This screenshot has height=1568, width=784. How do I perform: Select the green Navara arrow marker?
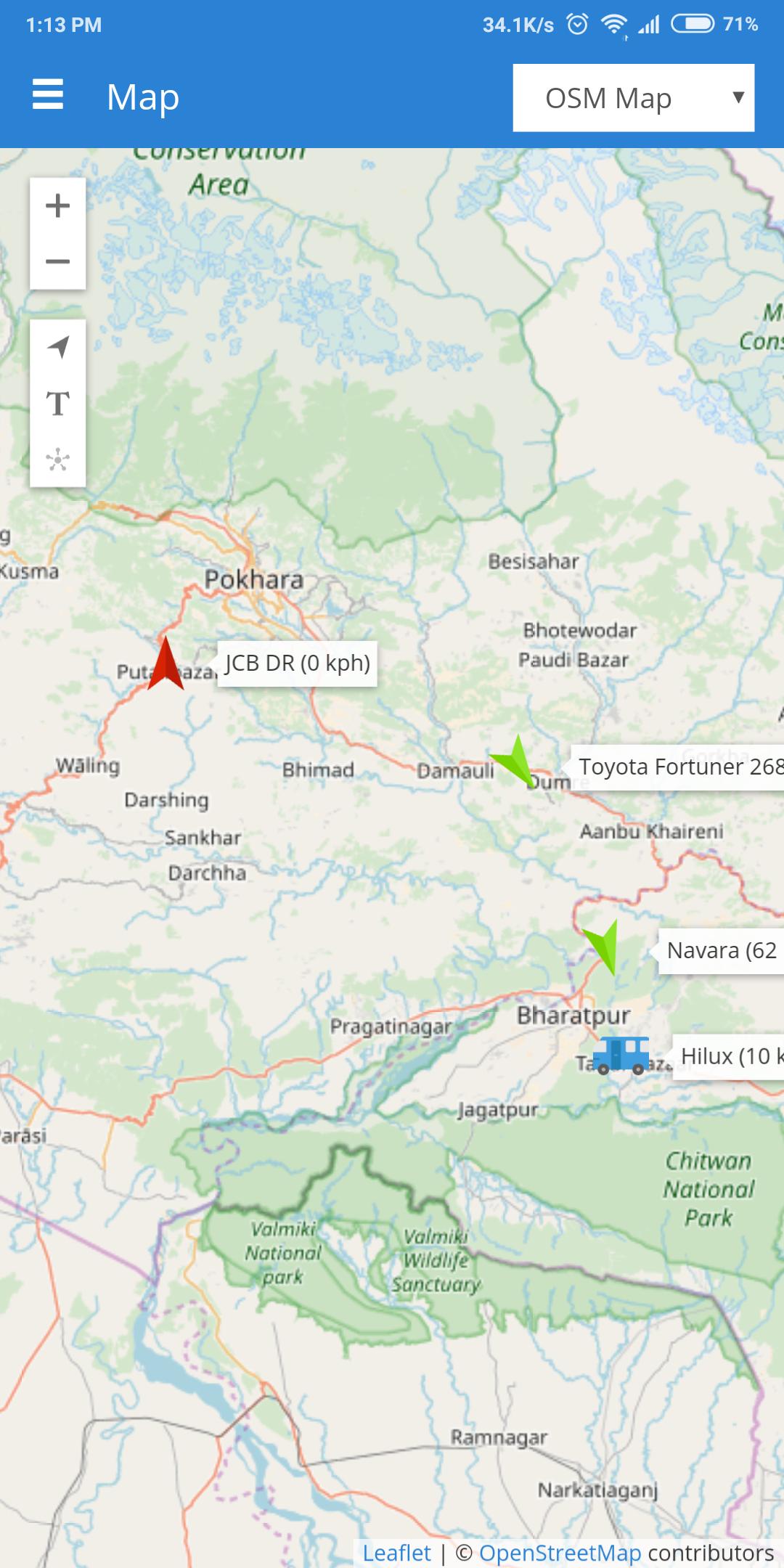603,947
